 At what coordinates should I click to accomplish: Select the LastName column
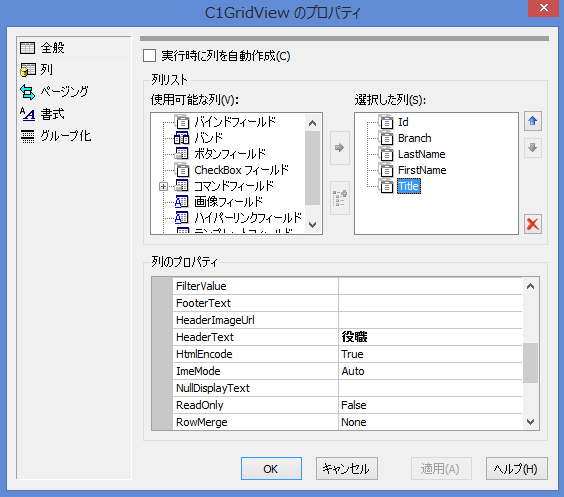click(422, 154)
